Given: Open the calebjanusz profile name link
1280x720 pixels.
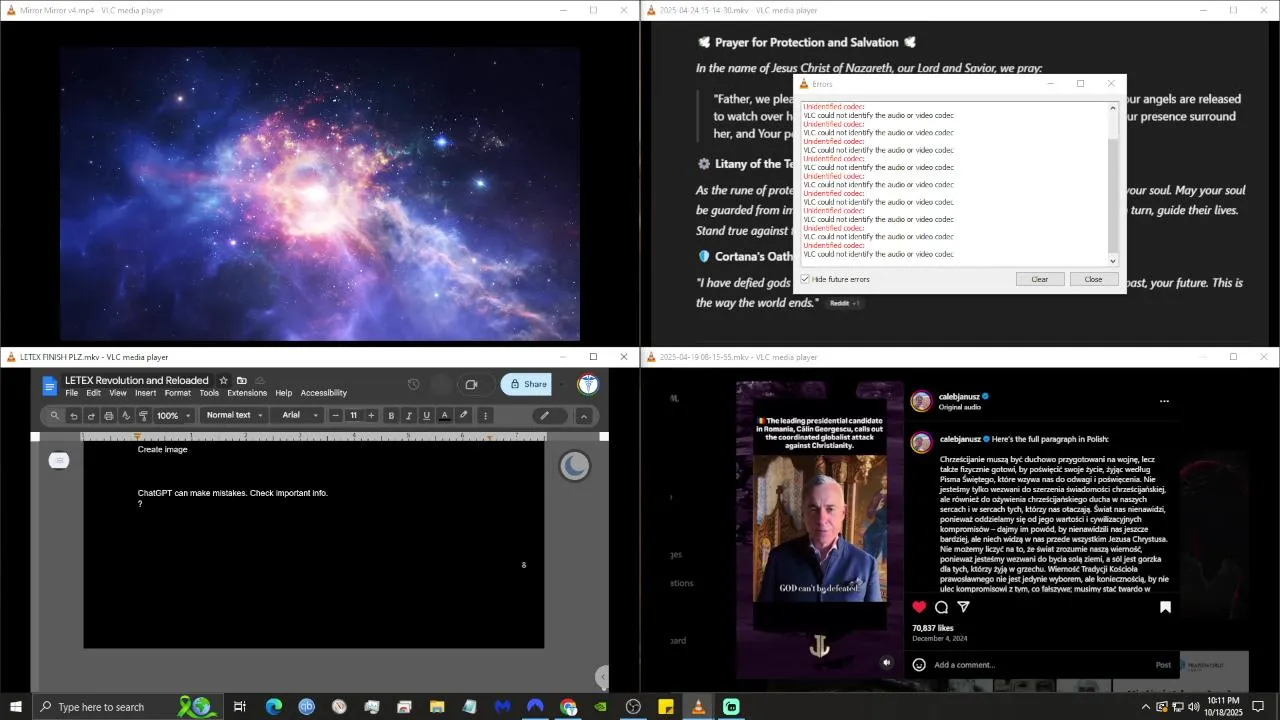Looking at the screenshot, I should [x=958, y=396].
